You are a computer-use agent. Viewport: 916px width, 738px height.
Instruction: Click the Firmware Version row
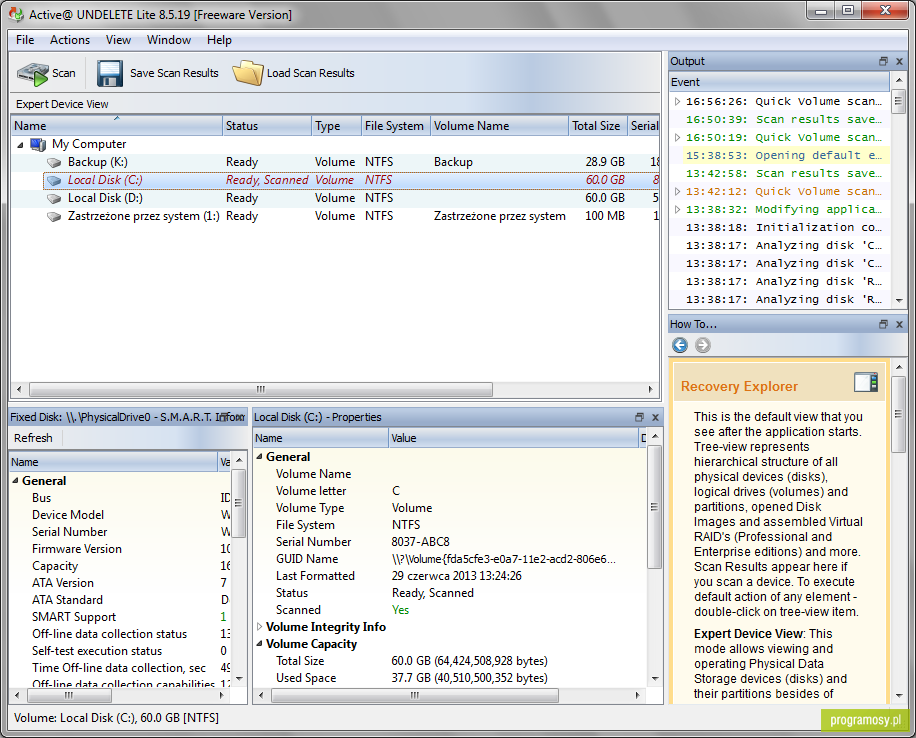[120, 549]
